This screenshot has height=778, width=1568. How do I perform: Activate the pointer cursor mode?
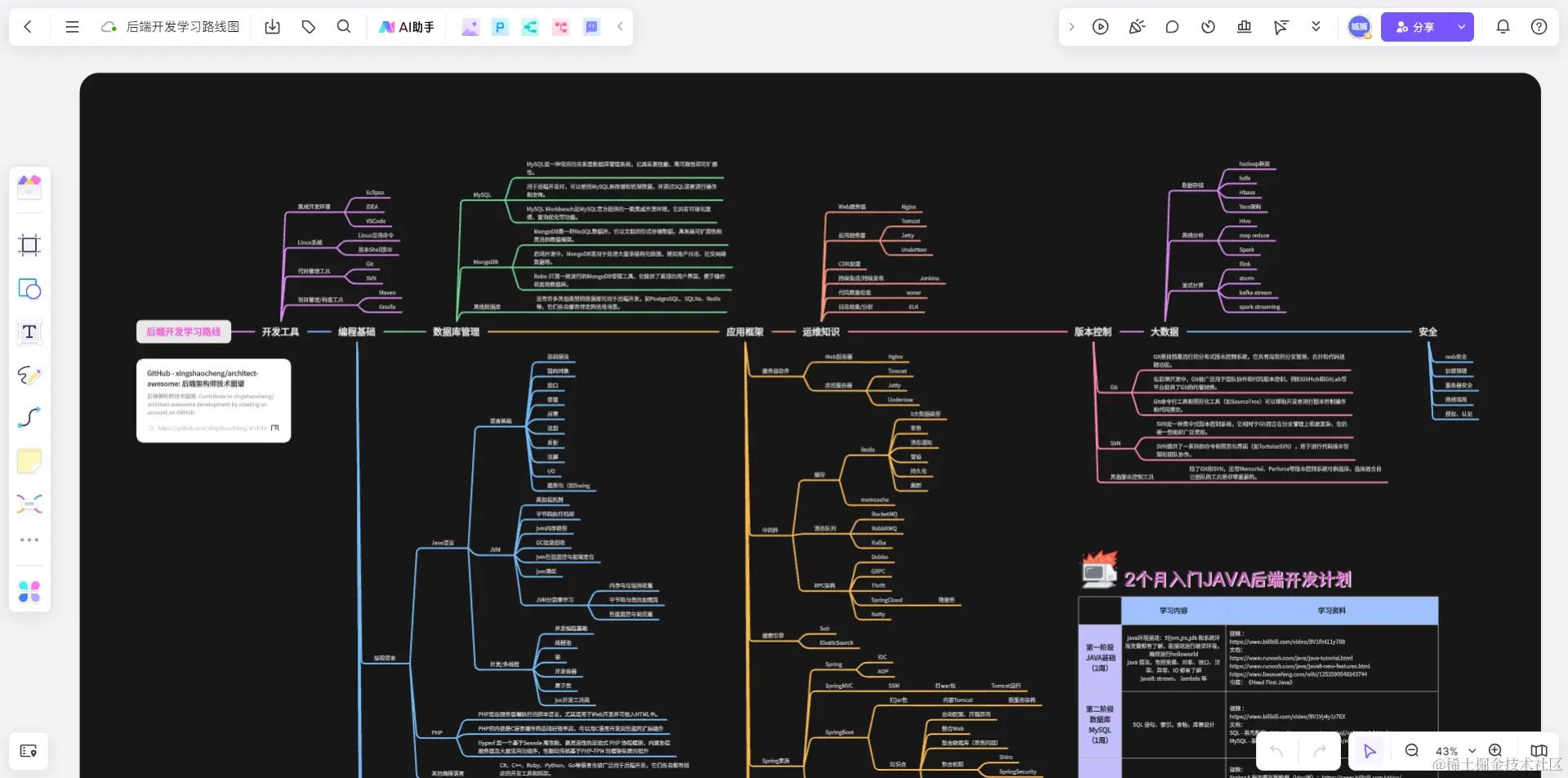tap(1370, 751)
